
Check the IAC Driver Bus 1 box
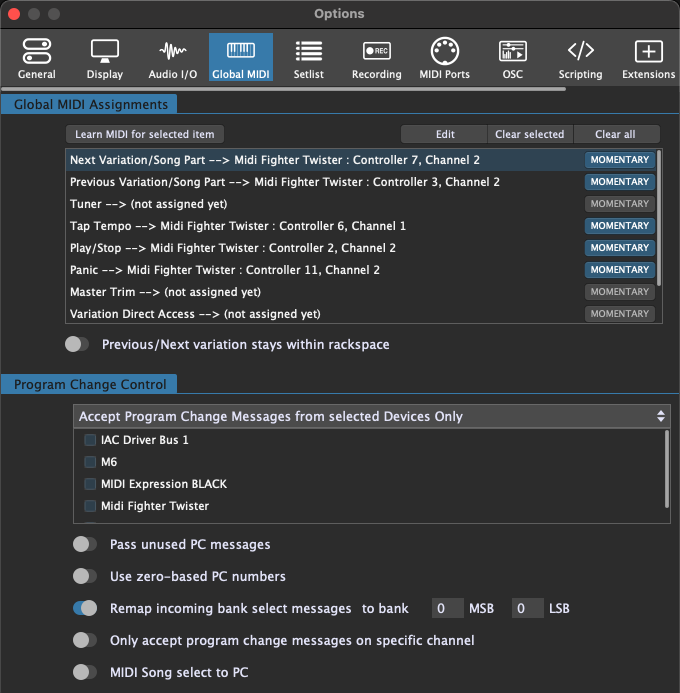(x=91, y=440)
